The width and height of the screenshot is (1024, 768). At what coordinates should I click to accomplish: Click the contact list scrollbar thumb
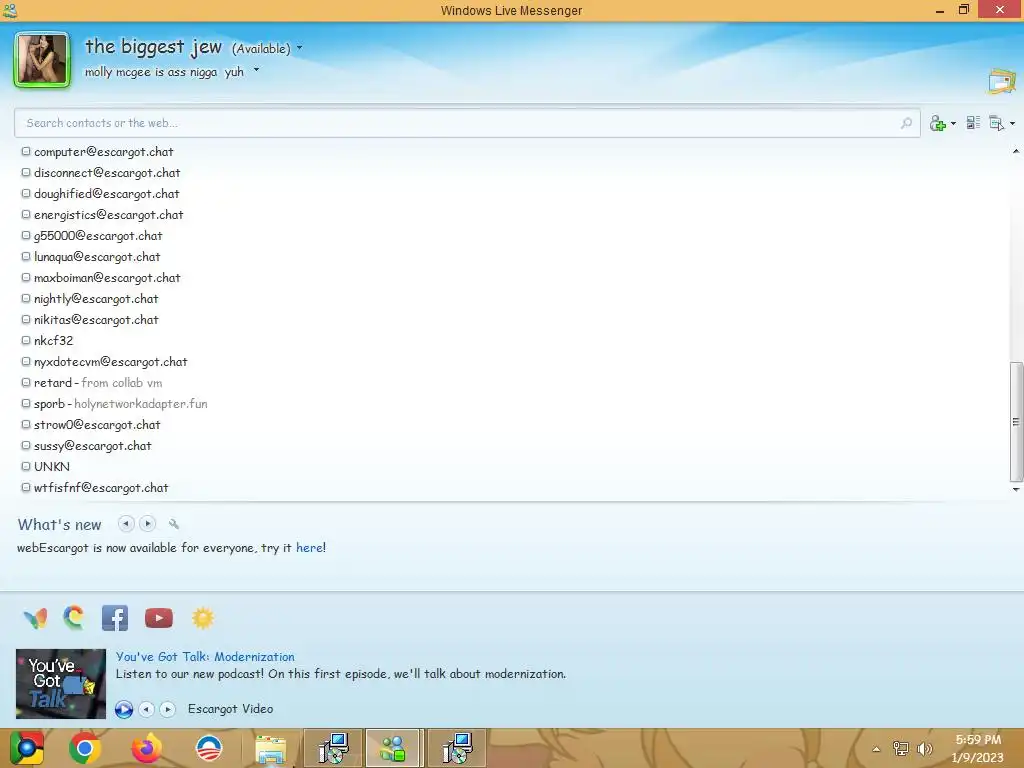click(x=1016, y=422)
